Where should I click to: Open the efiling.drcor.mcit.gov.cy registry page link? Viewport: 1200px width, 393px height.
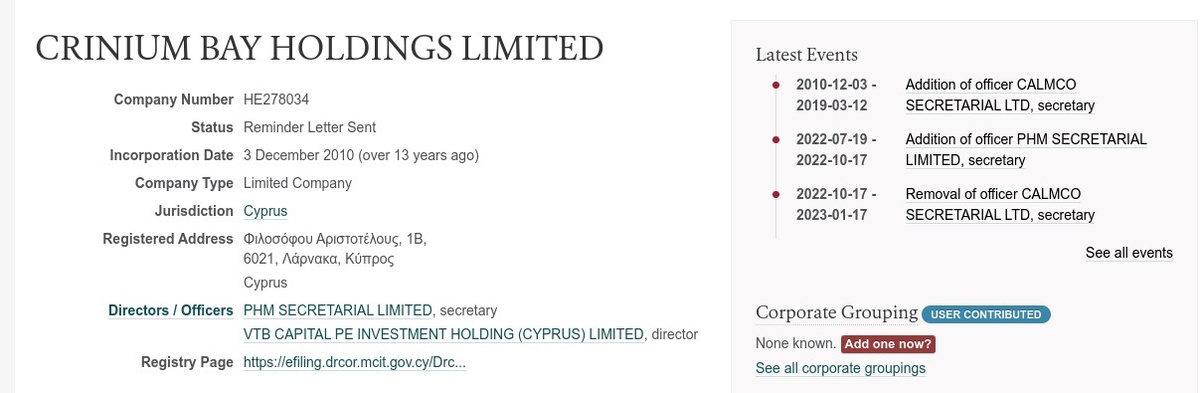[355, 362]
